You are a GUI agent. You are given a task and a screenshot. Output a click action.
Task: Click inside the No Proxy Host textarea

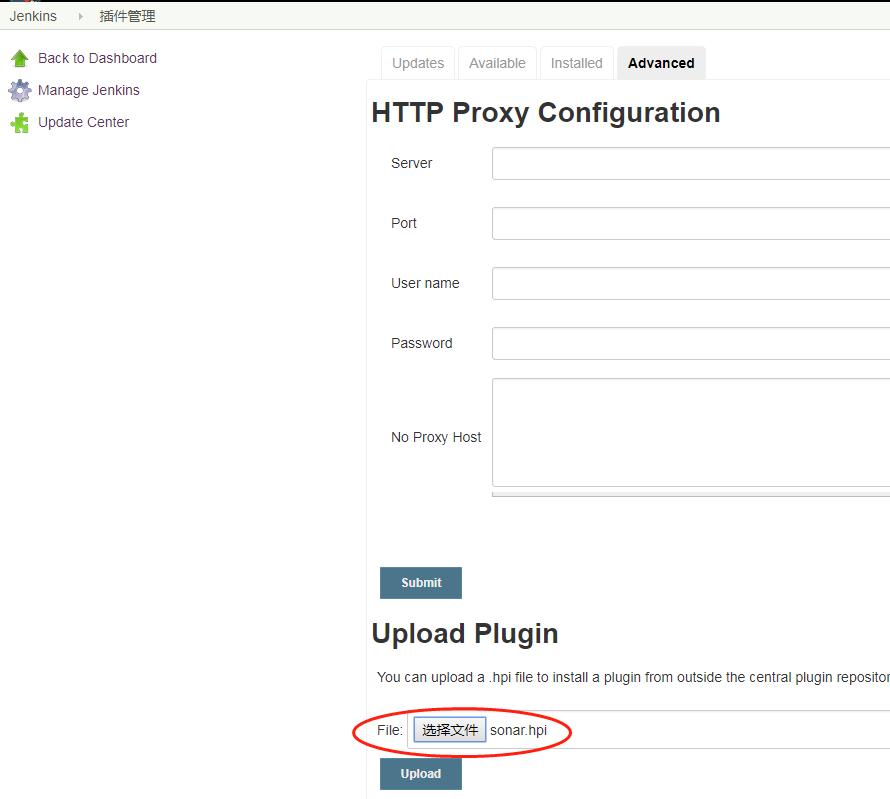pyautogui.click(x=690, y=432)
